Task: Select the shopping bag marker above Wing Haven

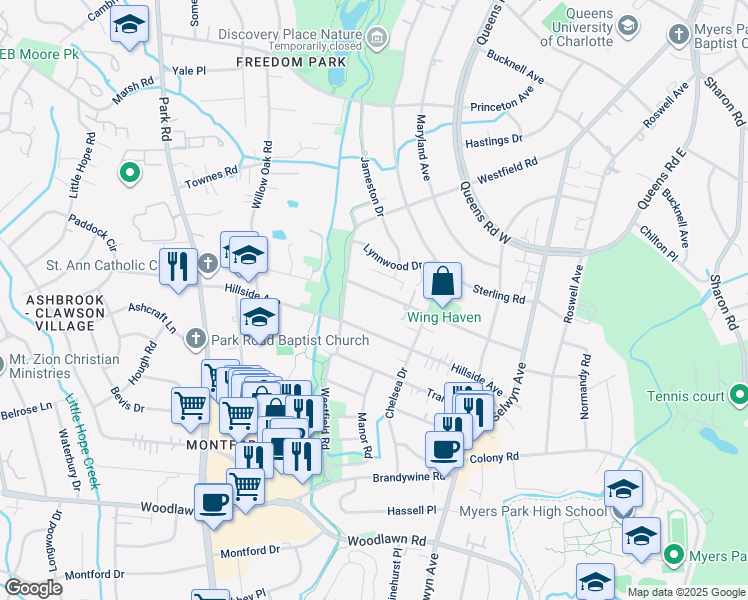Action: tap(442, 283)
